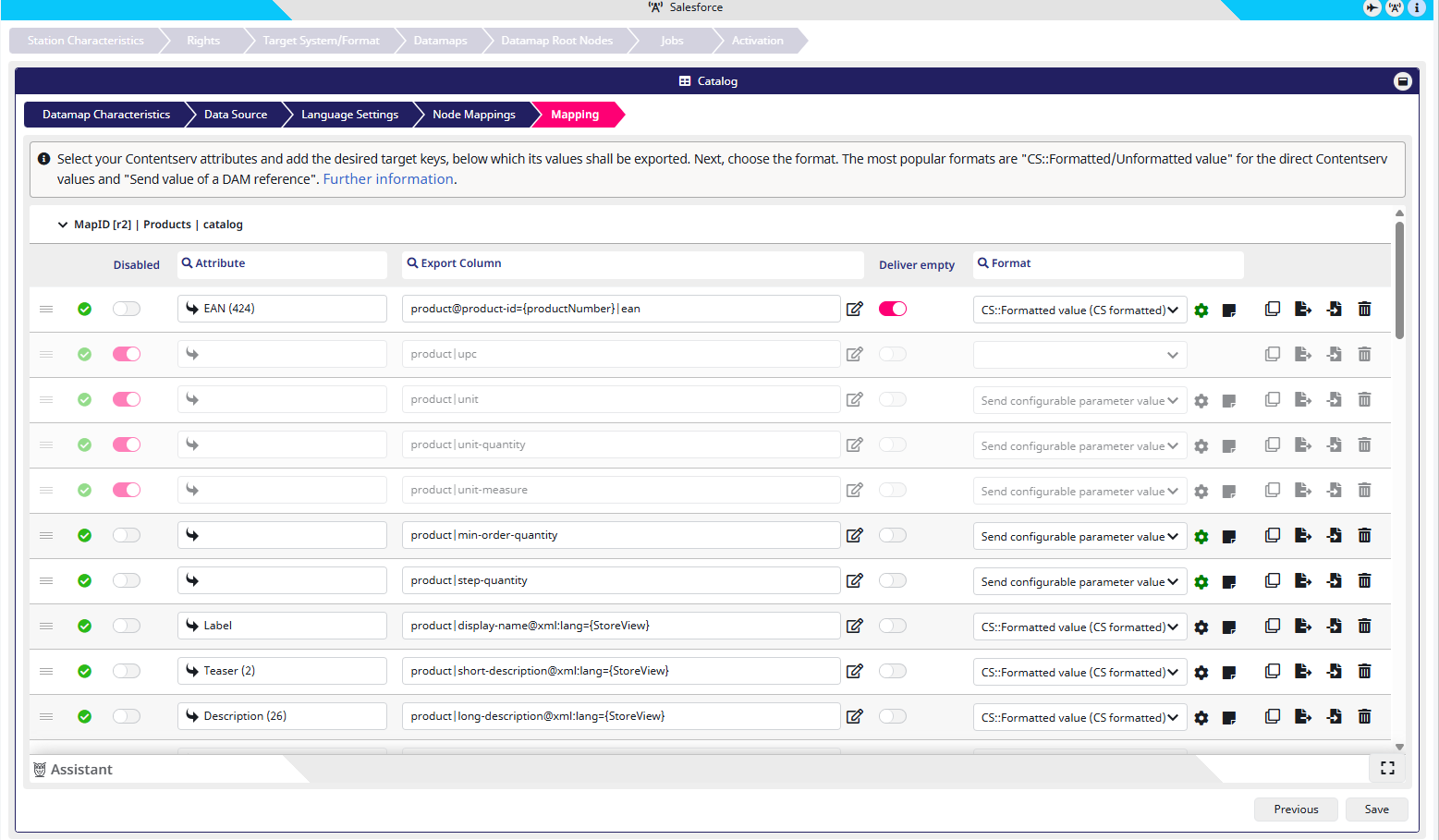Click the edit icon for EAN export column
The image size is (1439, 840).
[x=855, y=309]
